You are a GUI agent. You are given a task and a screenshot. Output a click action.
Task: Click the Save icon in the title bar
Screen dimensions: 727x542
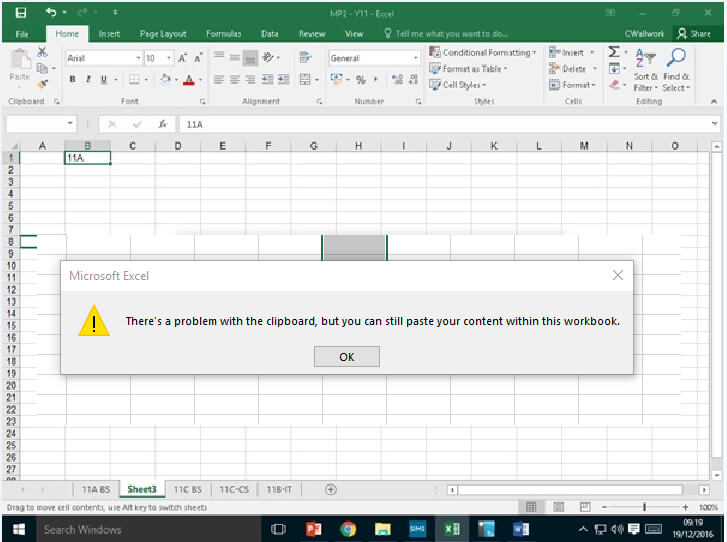click(20, 13)
